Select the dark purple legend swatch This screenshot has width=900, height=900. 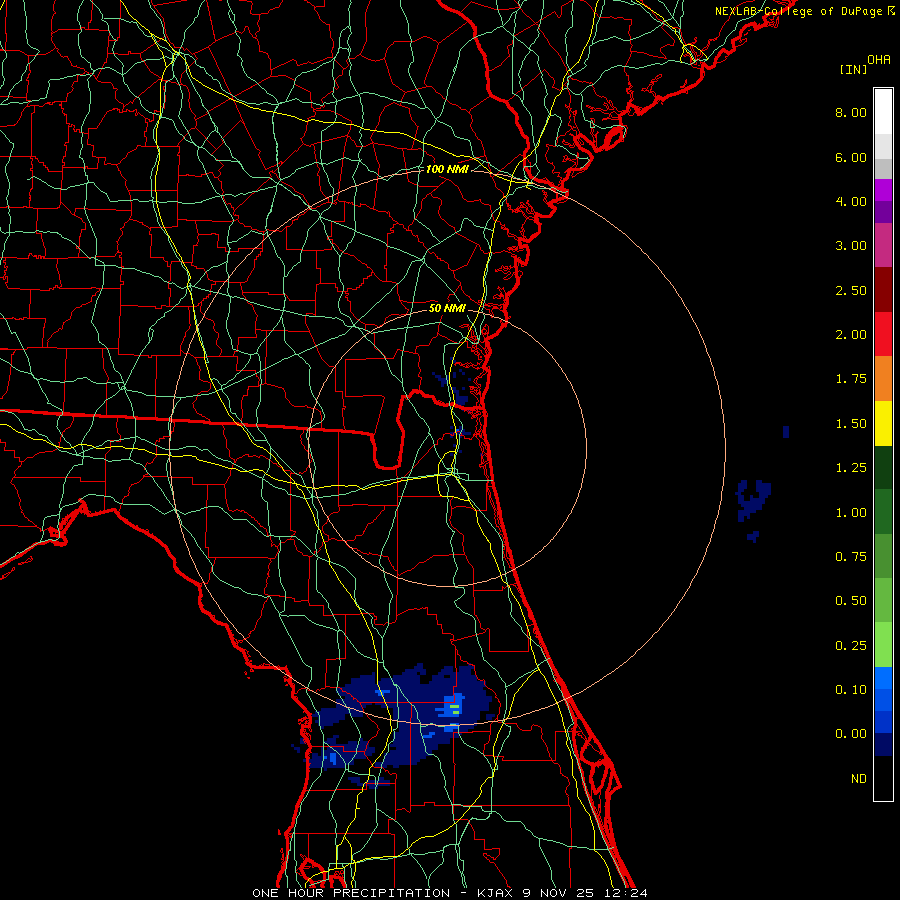883,212
